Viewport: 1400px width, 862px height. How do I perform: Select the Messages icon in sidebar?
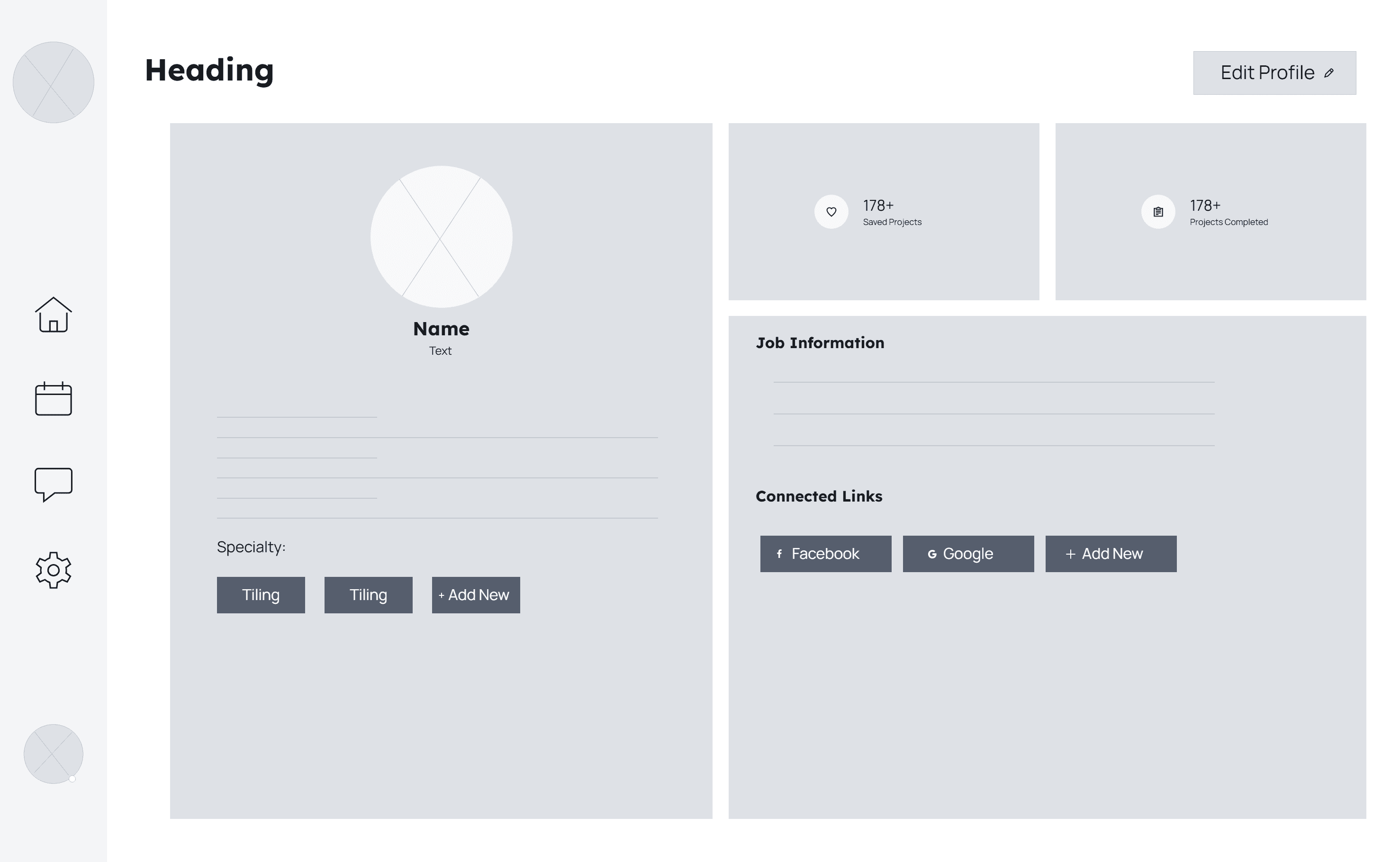click(x=53, y=483)
